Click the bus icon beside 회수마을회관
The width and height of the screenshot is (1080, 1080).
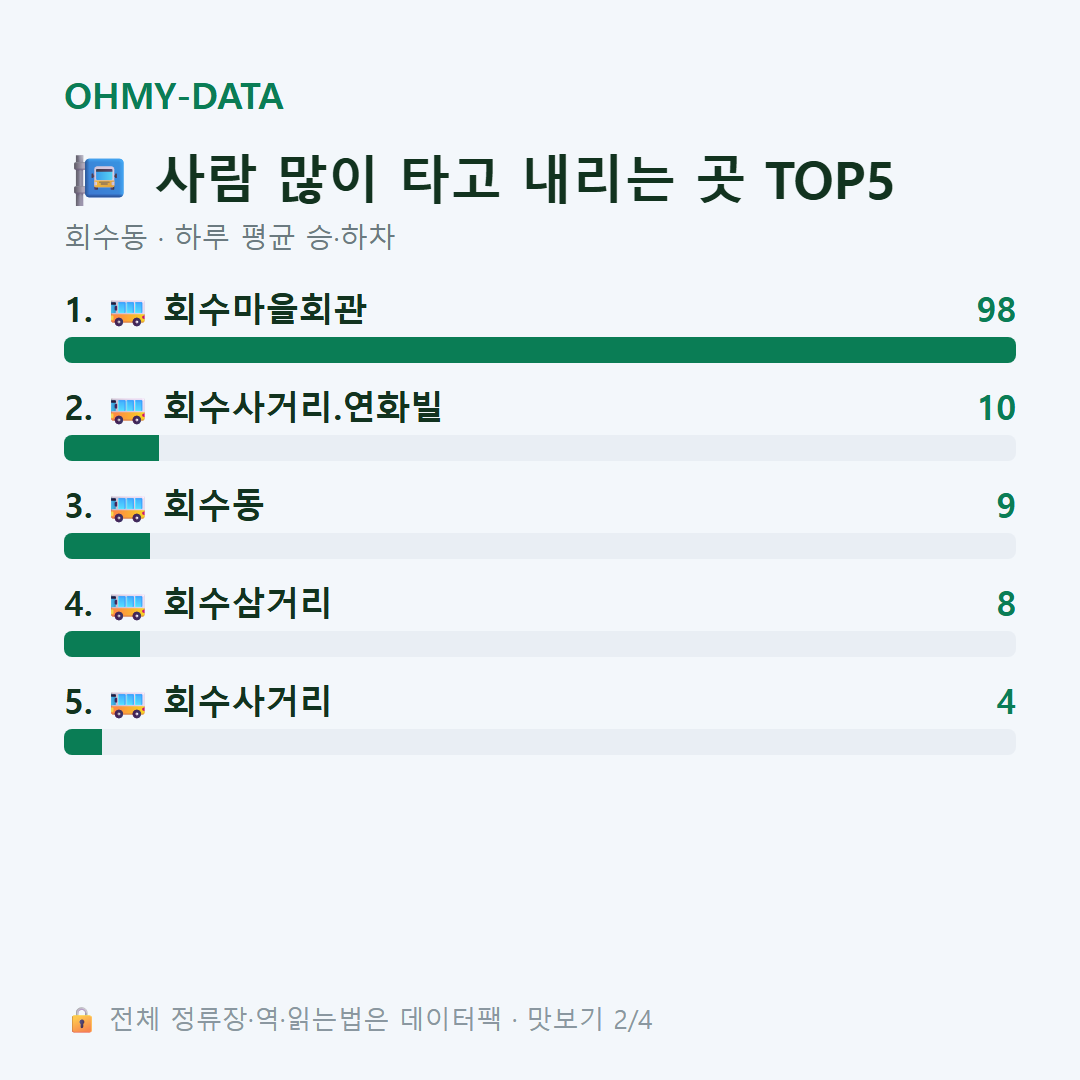pyautogui.click(x=128, y=311)
